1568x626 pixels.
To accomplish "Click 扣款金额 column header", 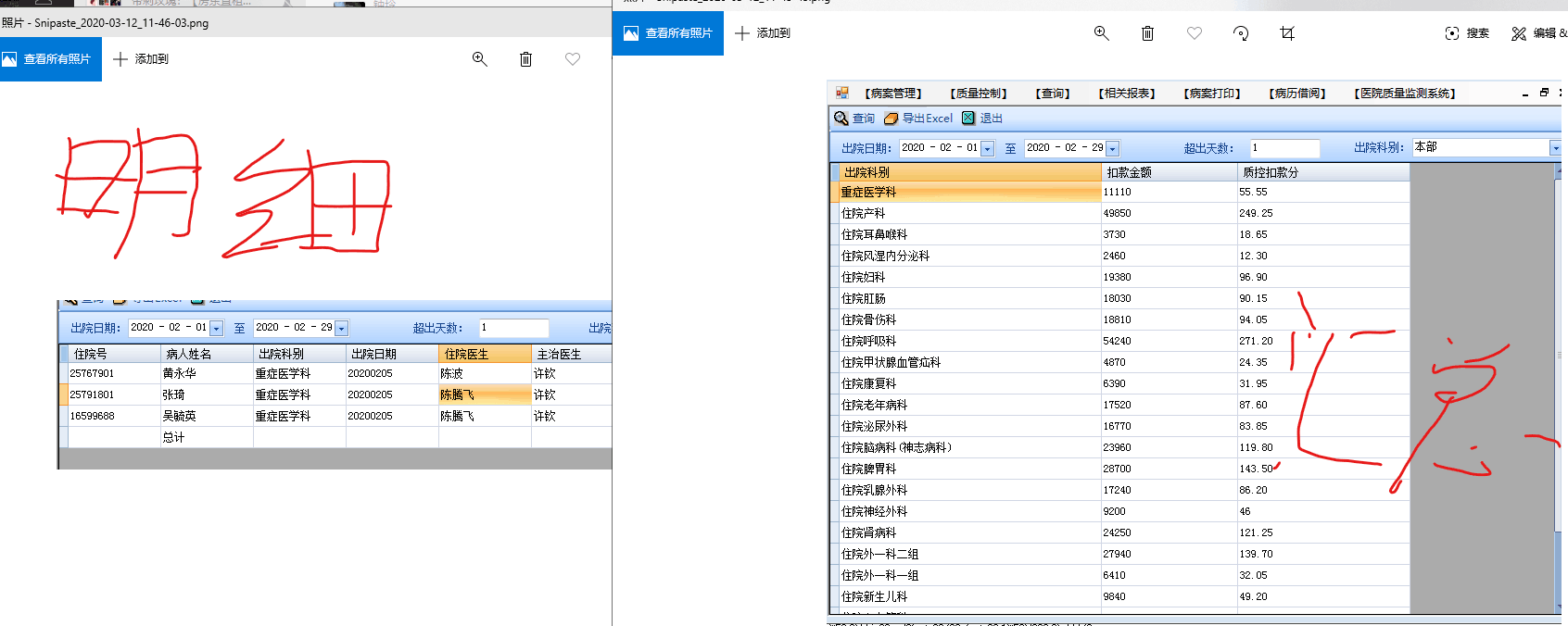I will (1170, 172).
